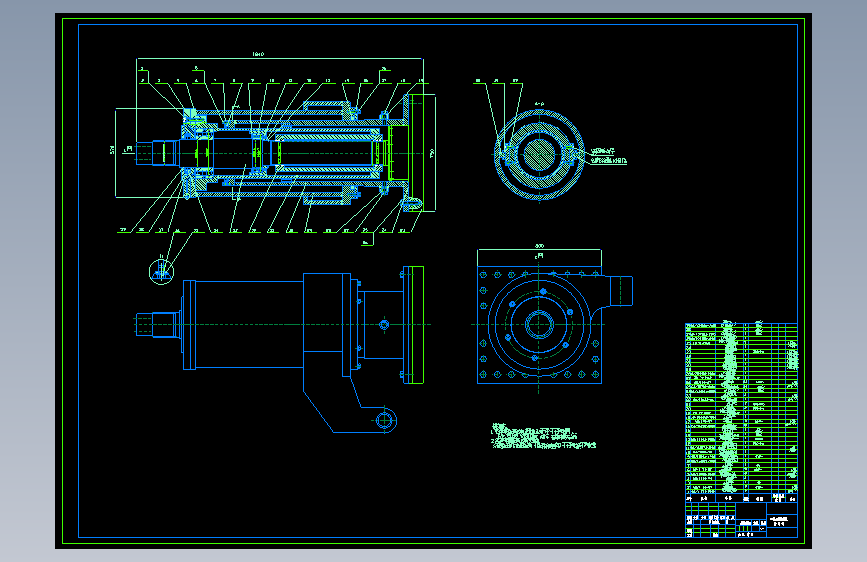The width and height of the screenshot is (867, 562).
Task: Click the hatched core of the circular section
Action: click(x=539, y=155)
